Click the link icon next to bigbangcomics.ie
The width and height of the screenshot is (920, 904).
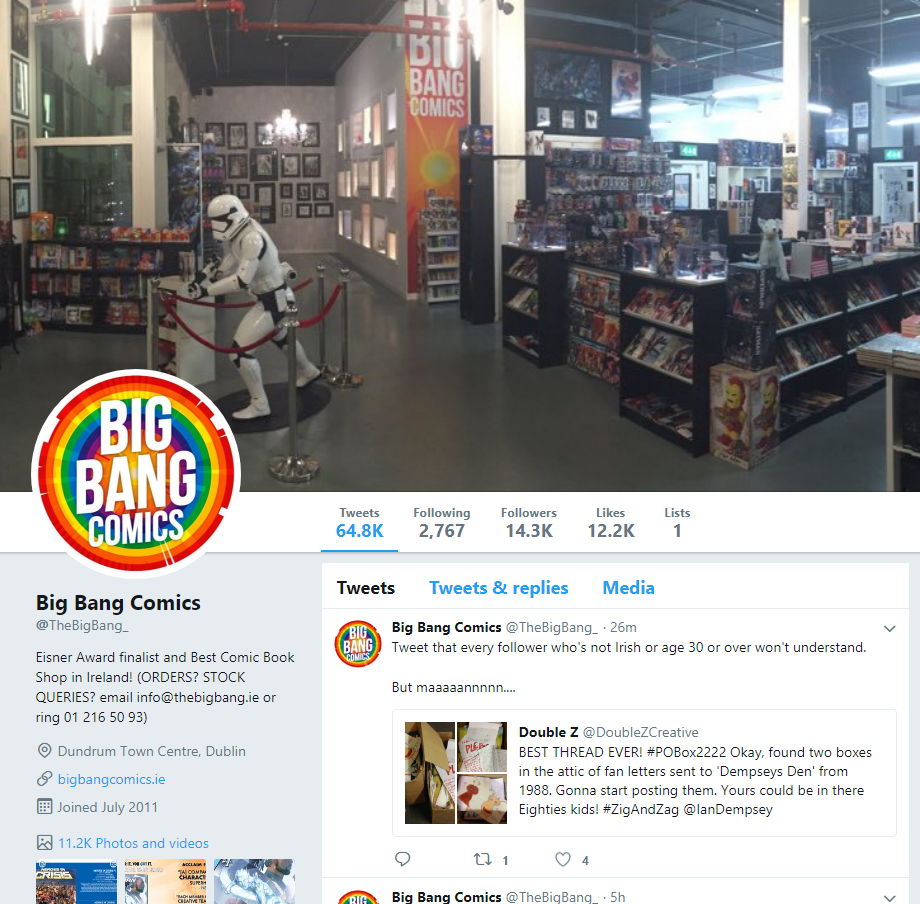coord(45,779)
